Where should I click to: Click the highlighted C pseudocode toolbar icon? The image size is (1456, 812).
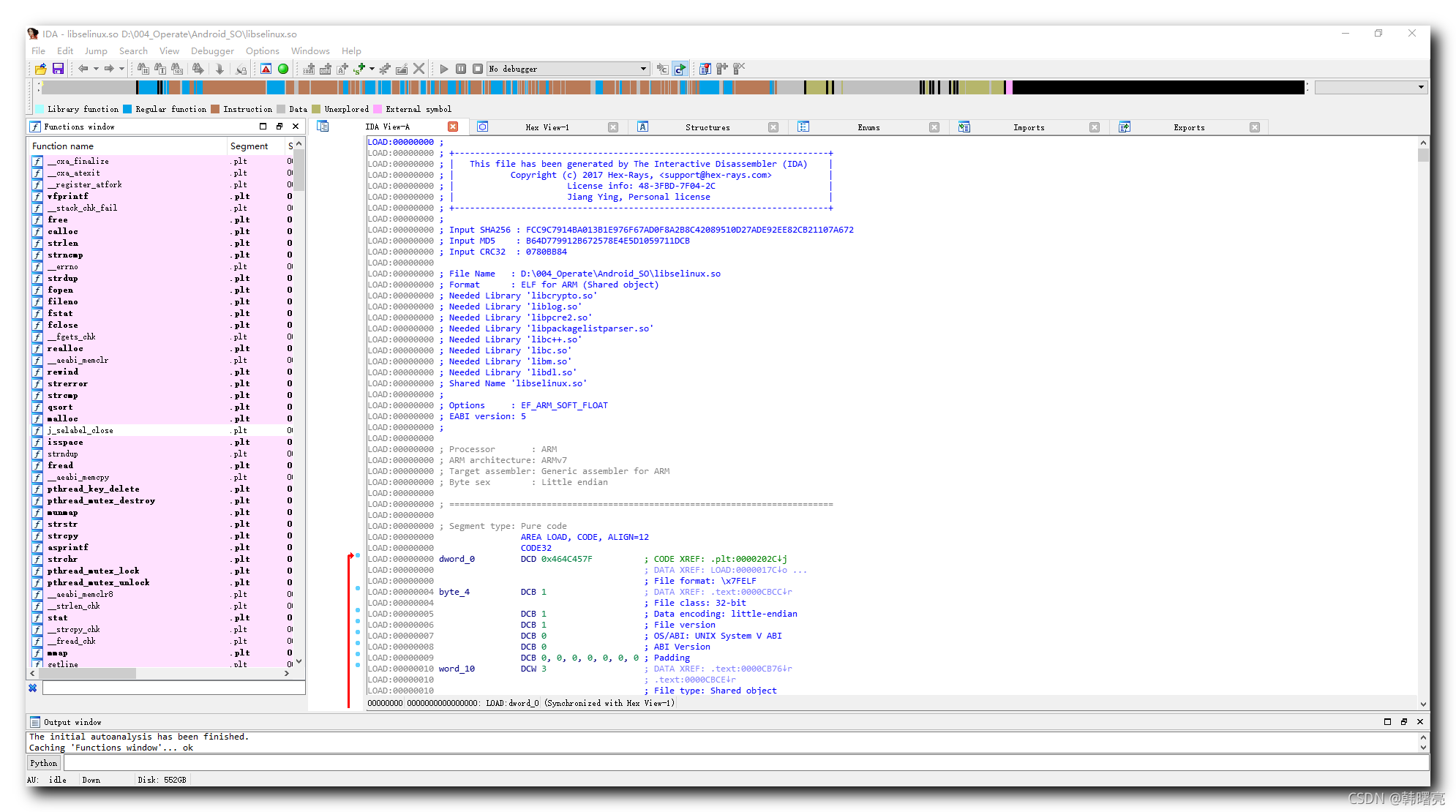(680, 69)
